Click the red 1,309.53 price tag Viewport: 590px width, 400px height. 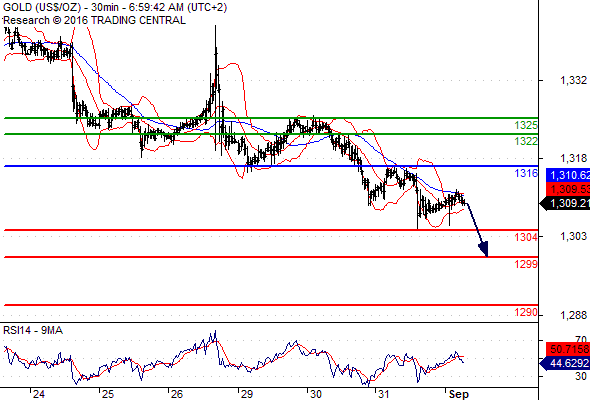568,189
